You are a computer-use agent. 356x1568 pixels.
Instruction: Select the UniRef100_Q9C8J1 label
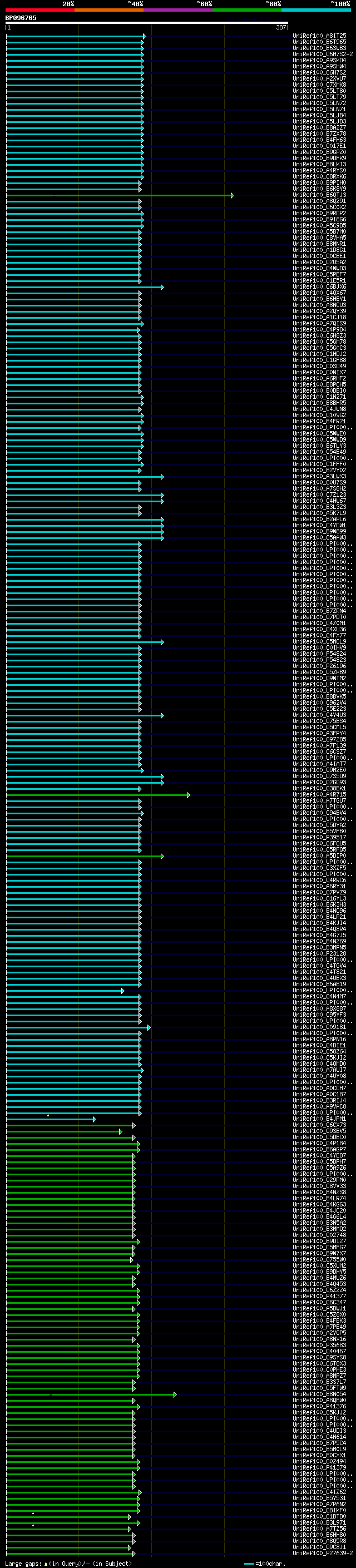coord(319,1547)
